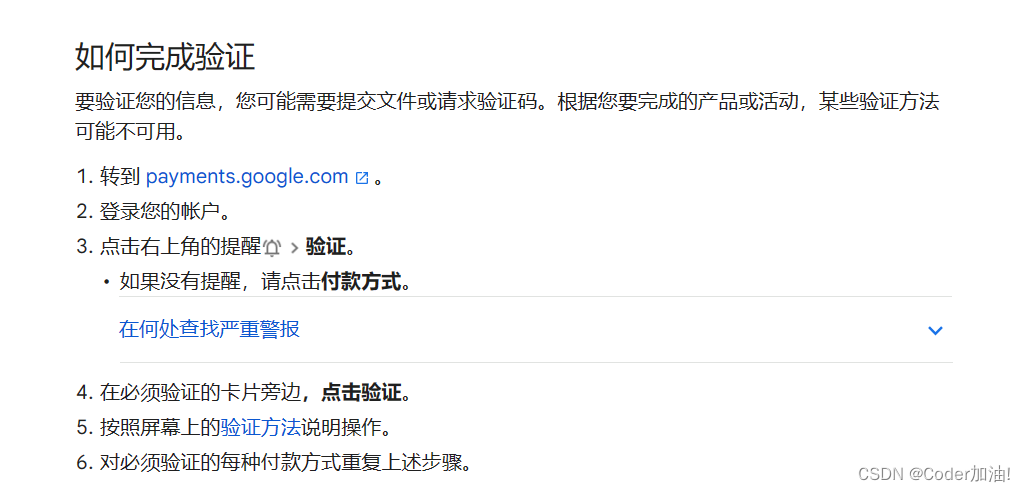
Task: Click the step 2 text 登录您的帐户
Action: tap(160, 212)
